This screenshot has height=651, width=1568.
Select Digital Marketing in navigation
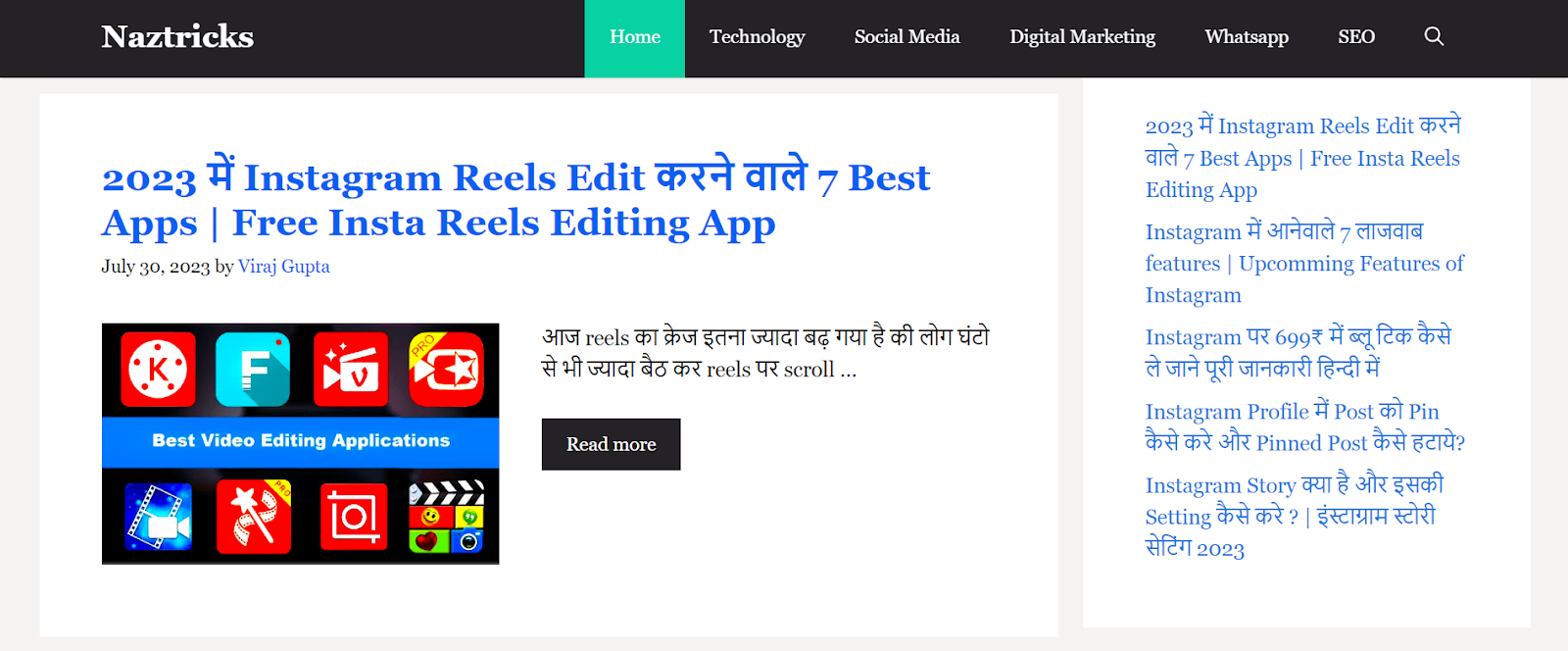1082,37
